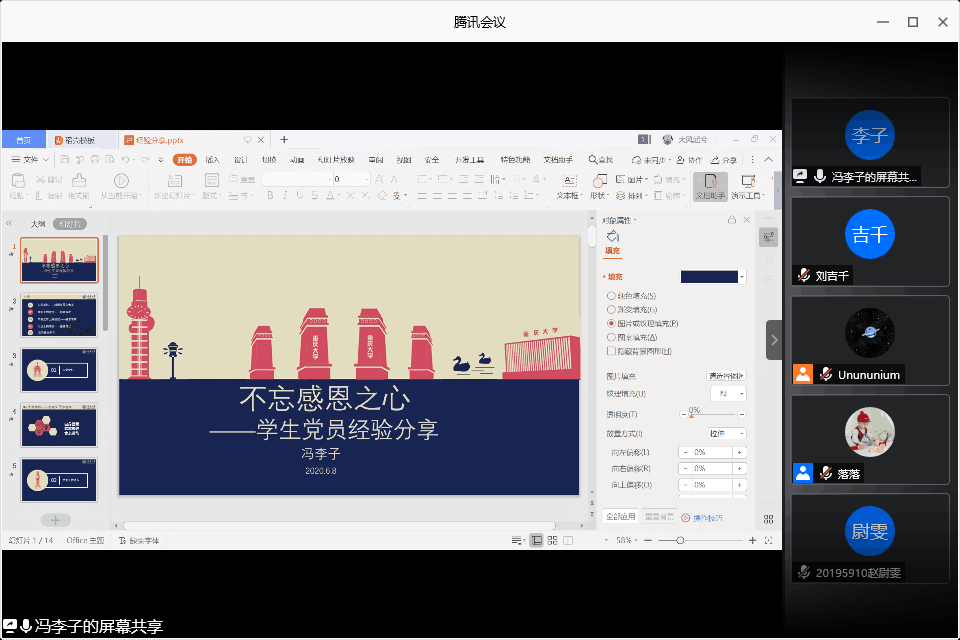960x640 pixels.
Task: Select the 纯色填充 (solid fill) radio button
Action: point(612,296)
